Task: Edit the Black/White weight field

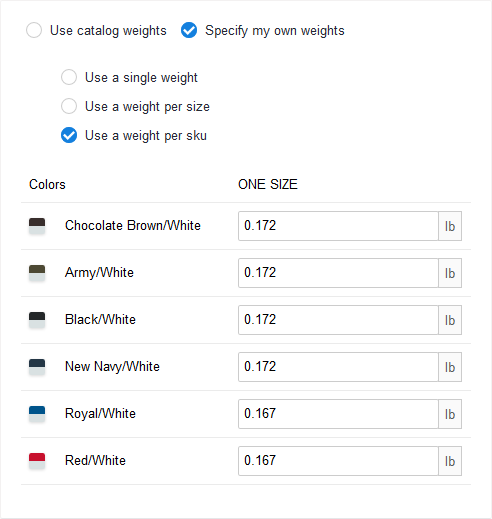Action: tap(338, 320)
